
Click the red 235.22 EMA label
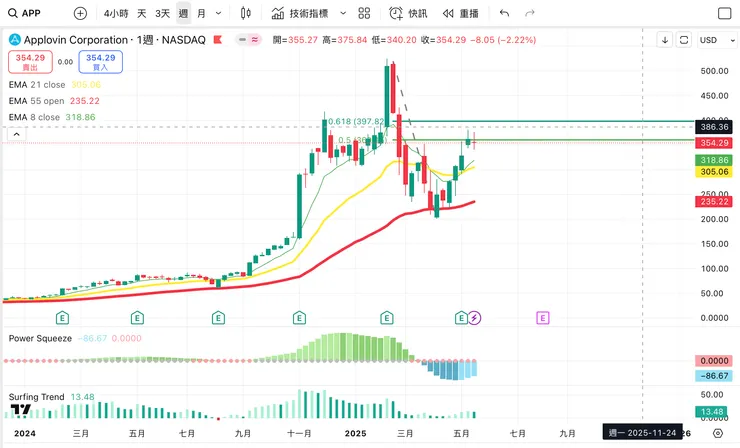pyautogui.click(x=714, y=202)
